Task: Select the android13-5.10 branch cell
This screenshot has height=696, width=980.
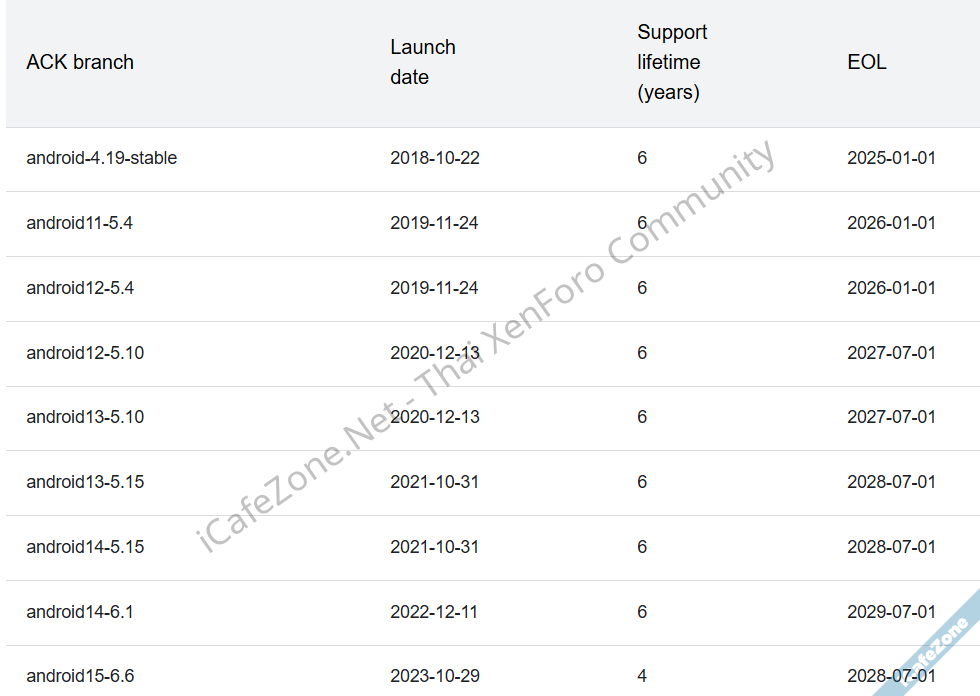Action: [85, 417]
